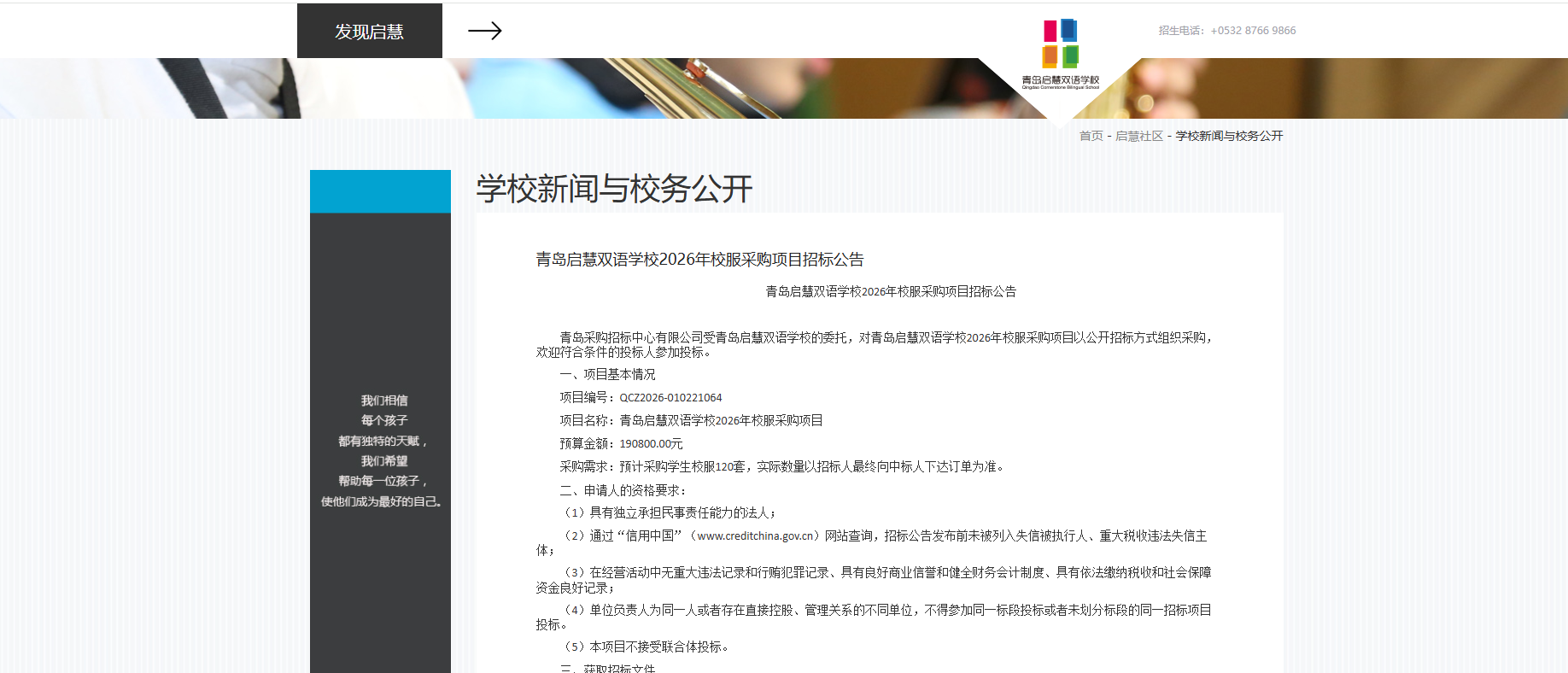This screenshot has width=1568, height=673.
Task: Click section heading 一、项目基本情况
Action: [x=607, y=374]
